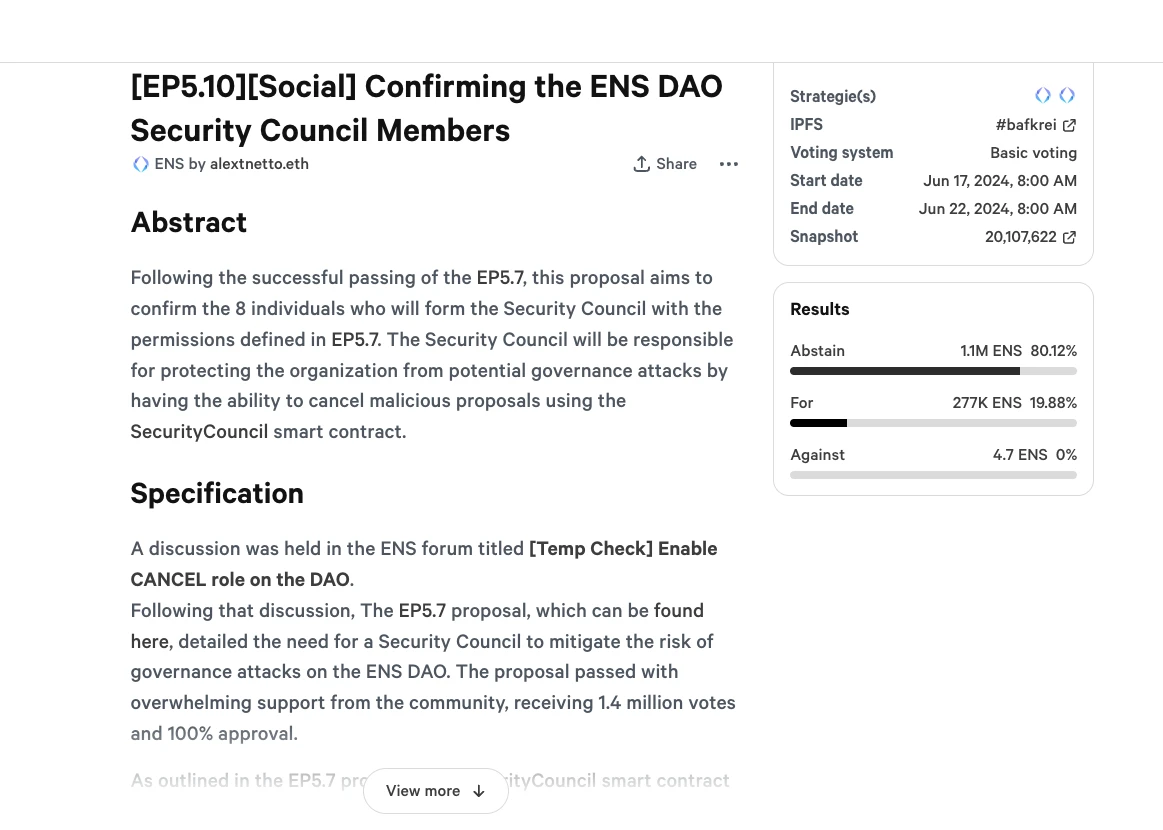Open the Snapshot block external link icon

point(1070,237)
